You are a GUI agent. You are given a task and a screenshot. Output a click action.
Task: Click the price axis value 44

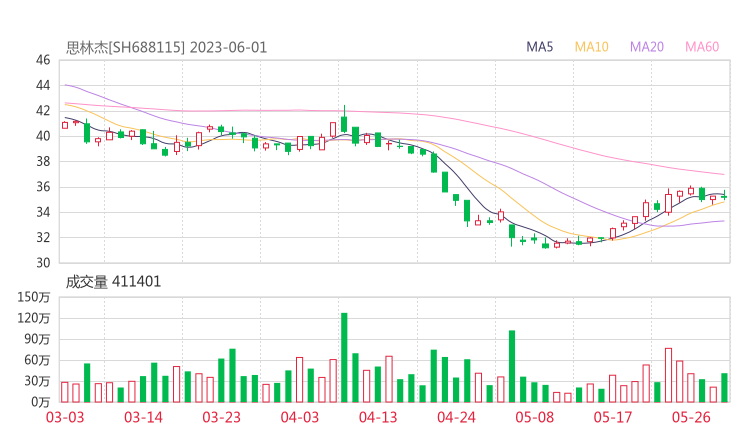(43, 85)
